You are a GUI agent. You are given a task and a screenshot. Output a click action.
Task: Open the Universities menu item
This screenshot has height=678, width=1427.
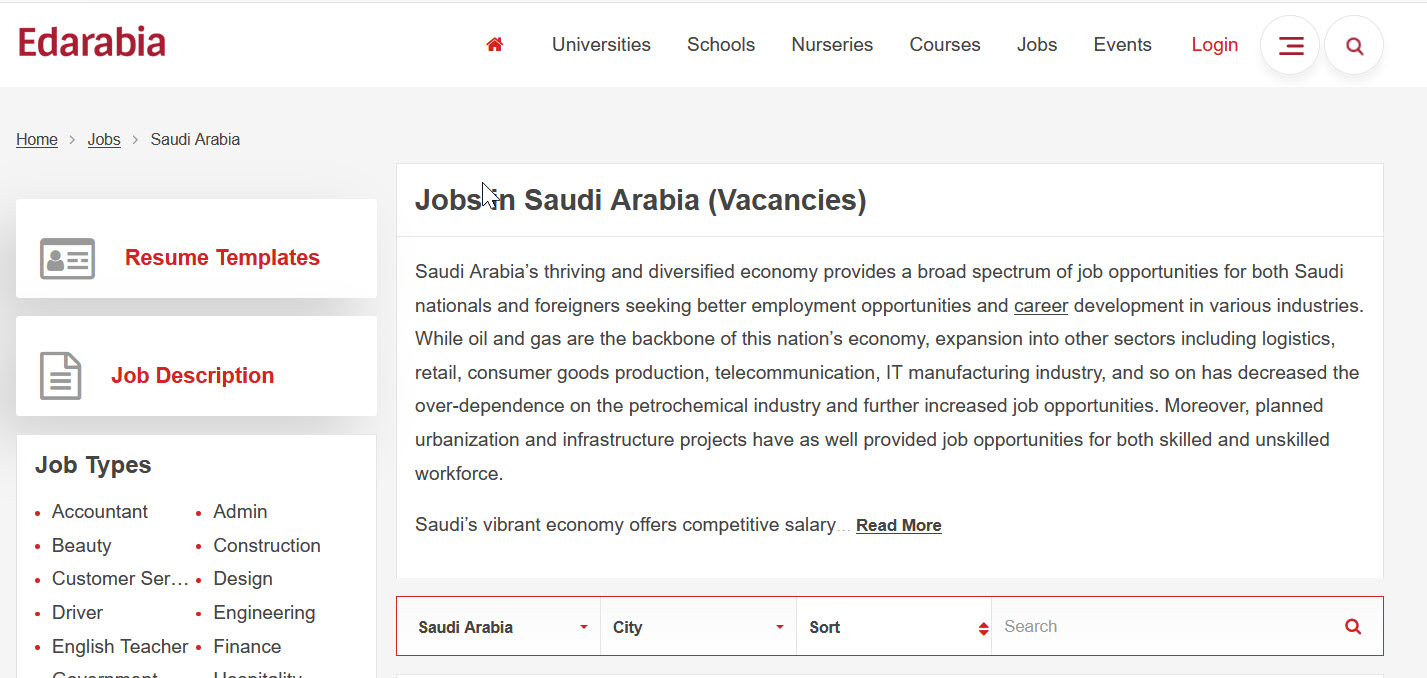coord(601,45)
